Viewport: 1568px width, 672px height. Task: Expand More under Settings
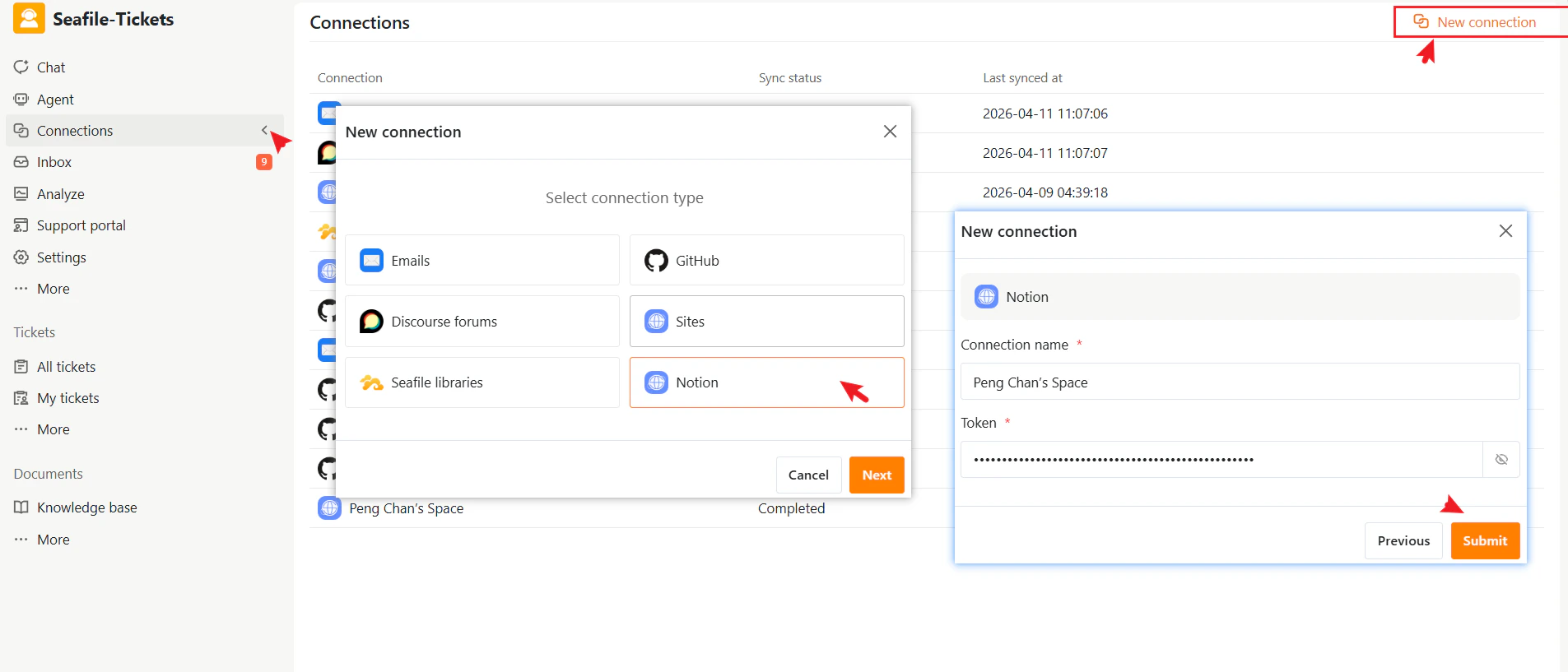[145, 289]
